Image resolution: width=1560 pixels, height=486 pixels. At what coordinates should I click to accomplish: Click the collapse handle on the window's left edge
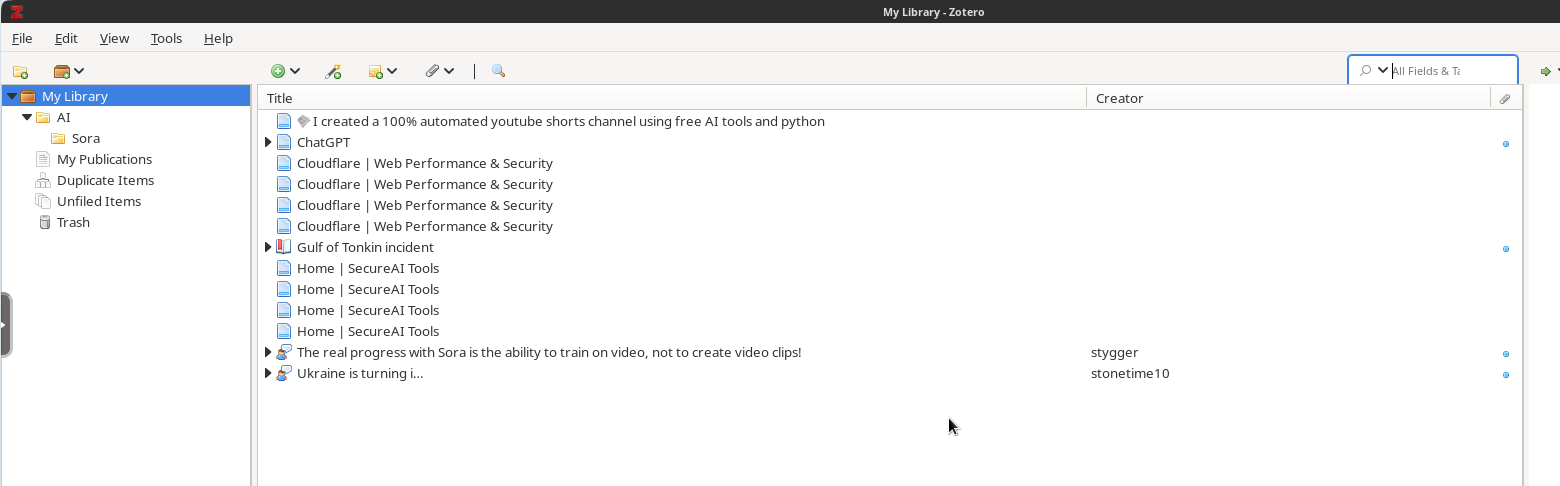coord(5,325)
